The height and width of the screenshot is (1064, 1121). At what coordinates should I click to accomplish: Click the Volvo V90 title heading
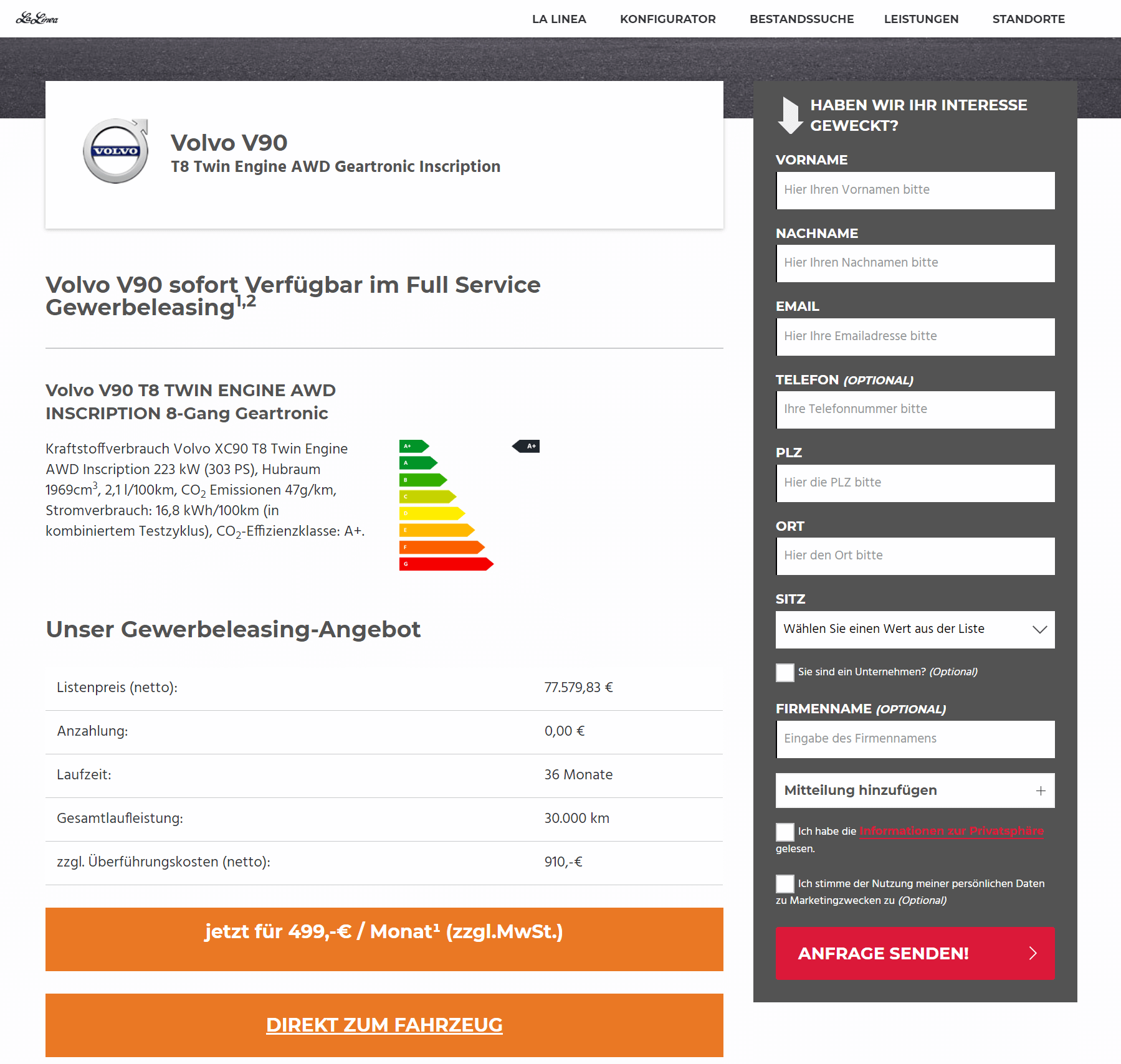pos(229,143)
